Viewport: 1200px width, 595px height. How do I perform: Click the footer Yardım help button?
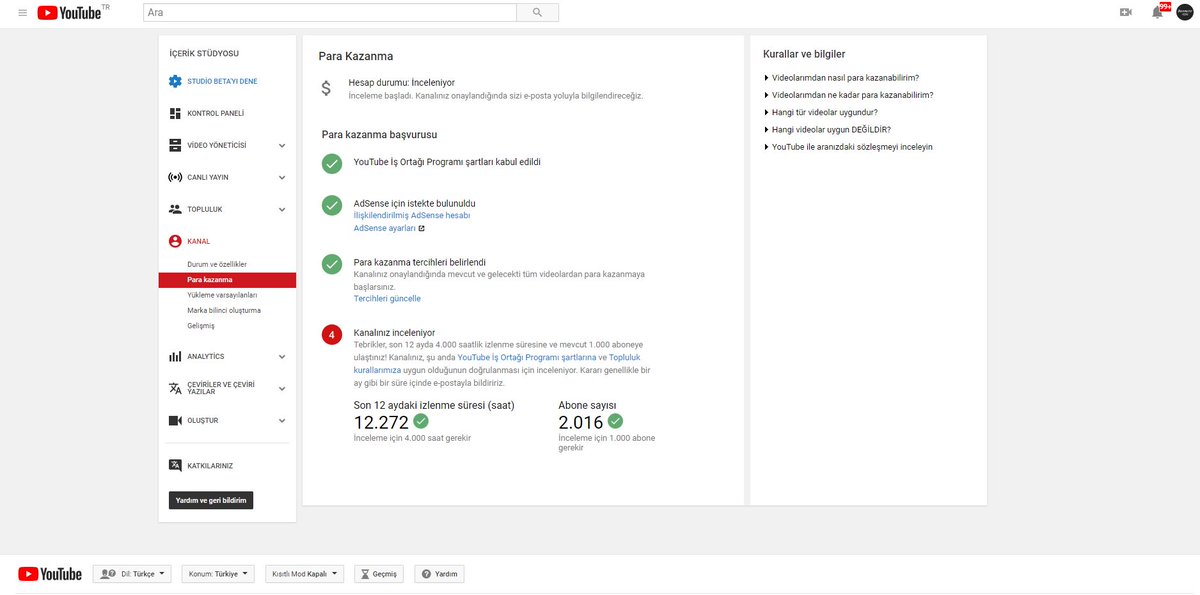coord(439,574)
